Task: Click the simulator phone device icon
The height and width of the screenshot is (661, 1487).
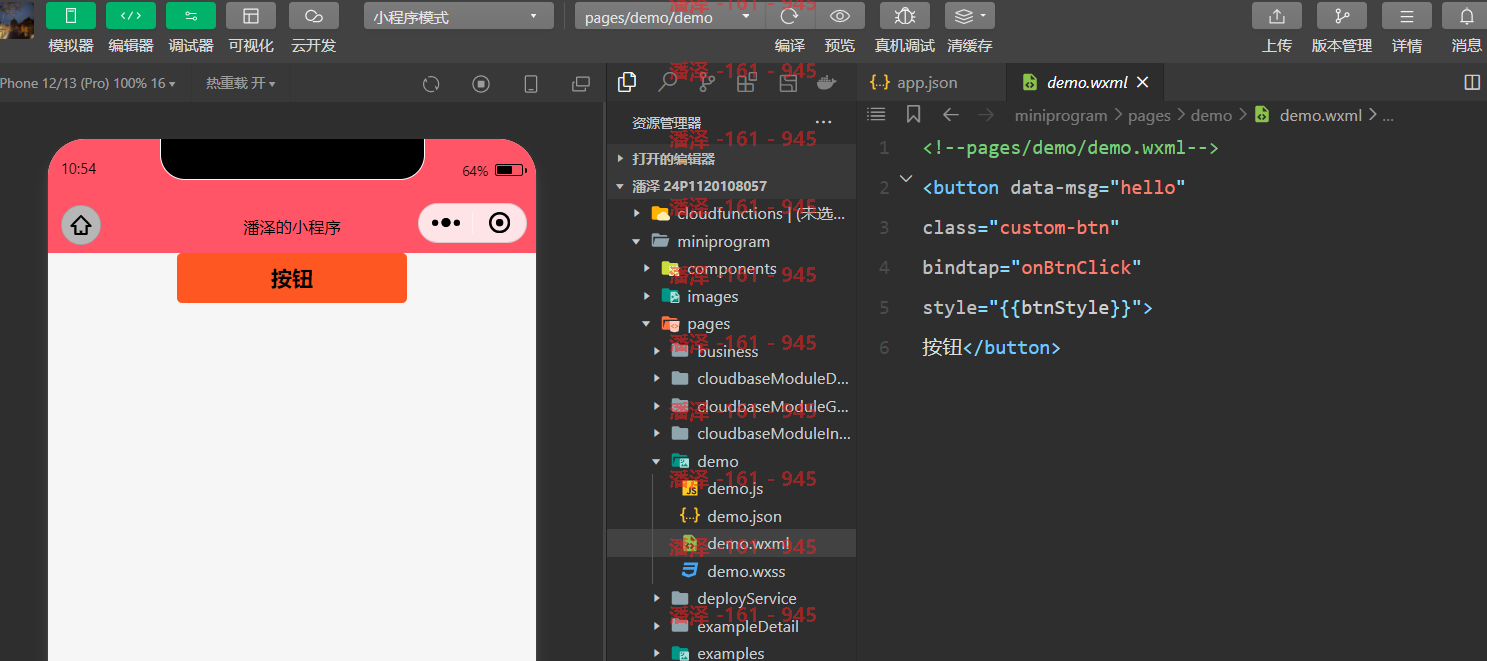Action: pyautogui.click(x=531, y=84)
